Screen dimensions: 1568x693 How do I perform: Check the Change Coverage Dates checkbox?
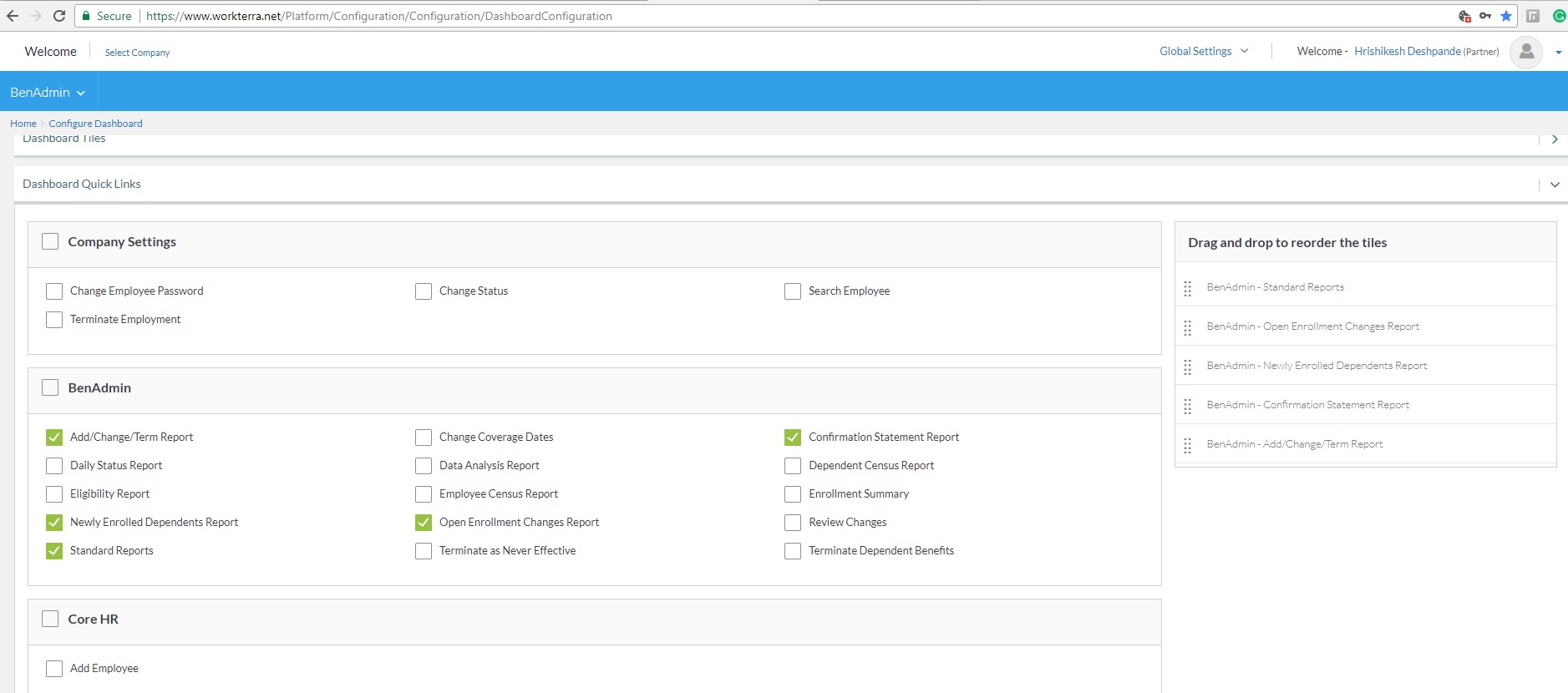point(424,438)
